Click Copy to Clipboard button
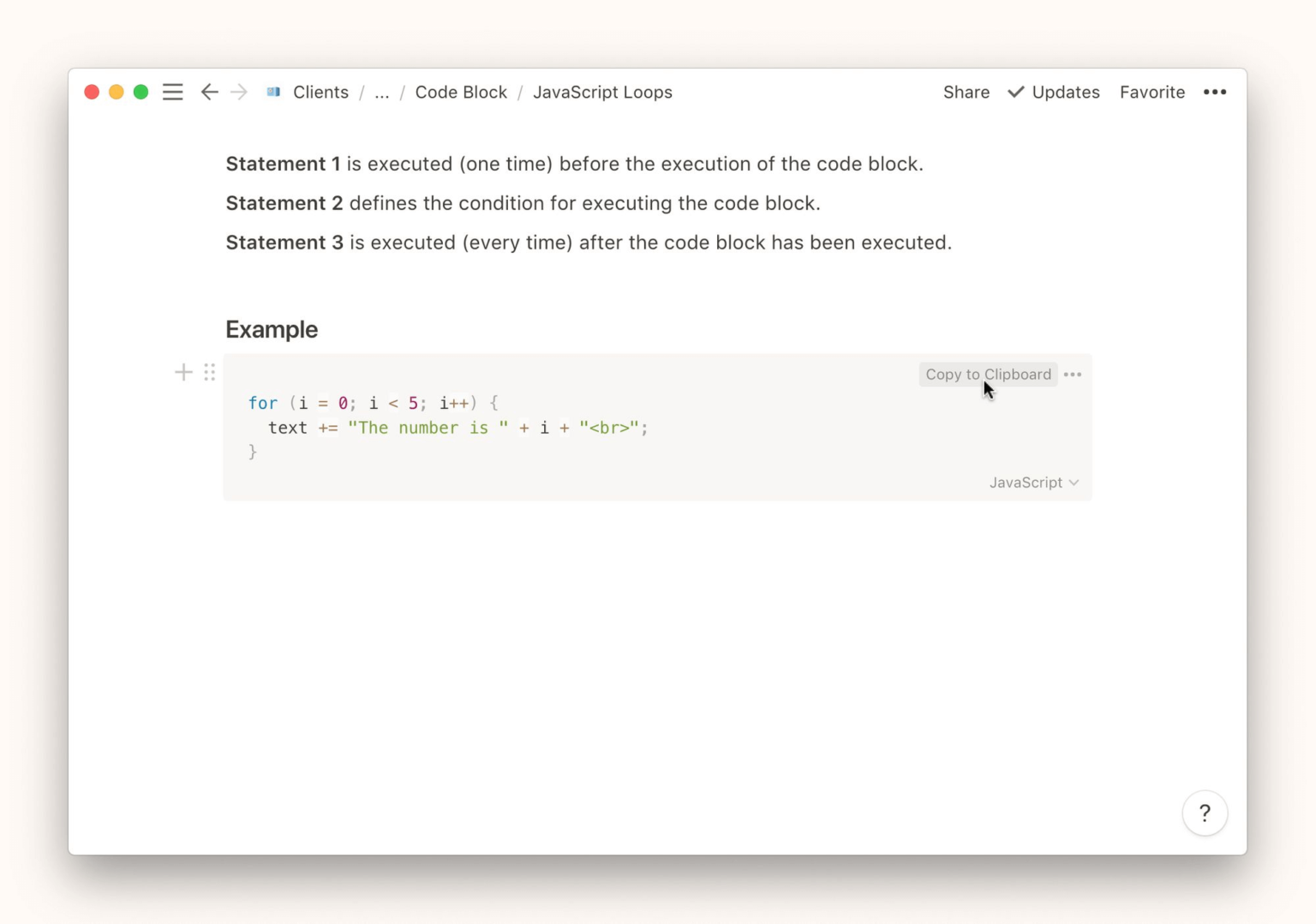 pyautogui.click(x=987, y=375)
